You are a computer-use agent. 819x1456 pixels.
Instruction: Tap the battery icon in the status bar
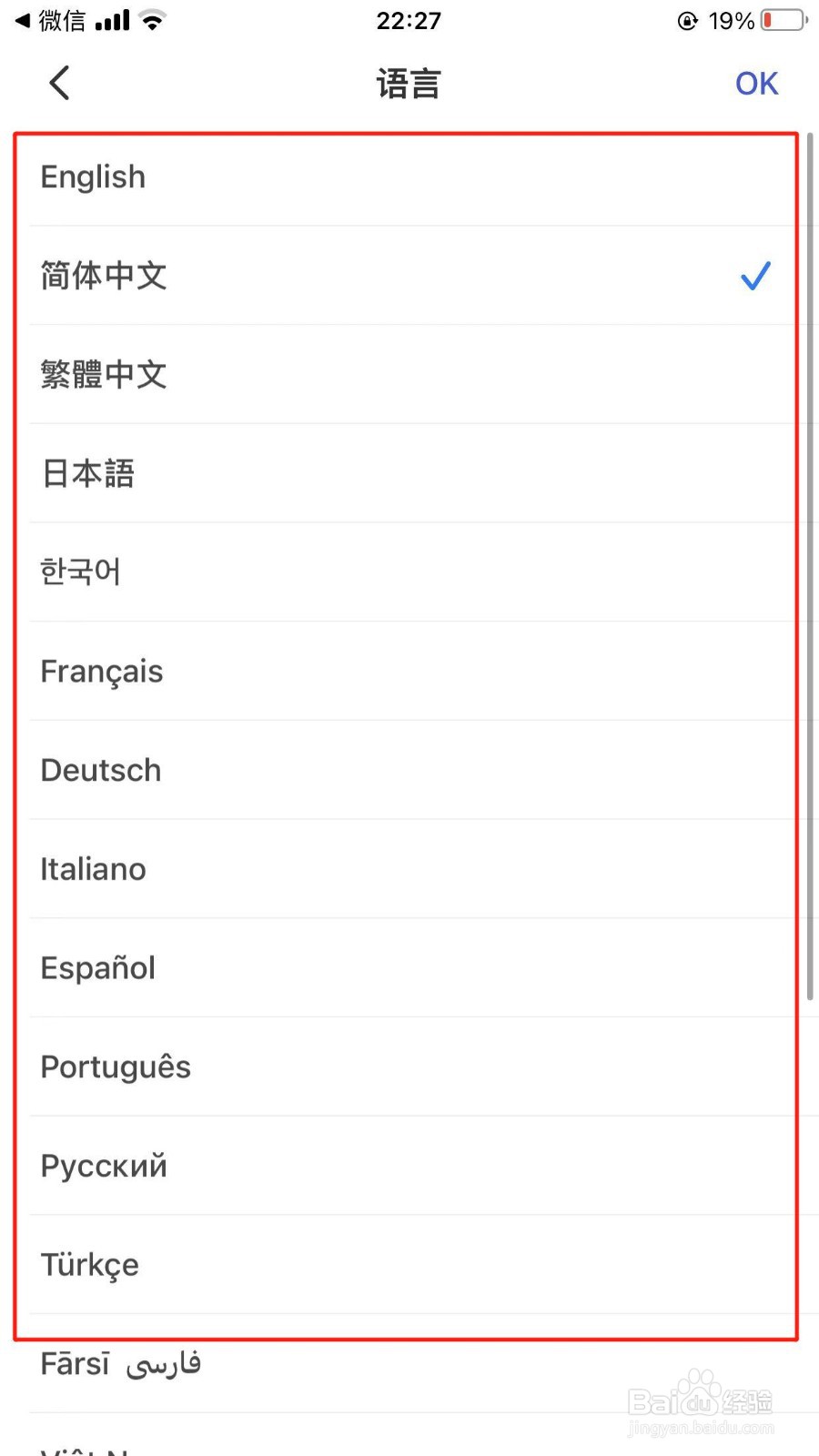click(784, 20)
